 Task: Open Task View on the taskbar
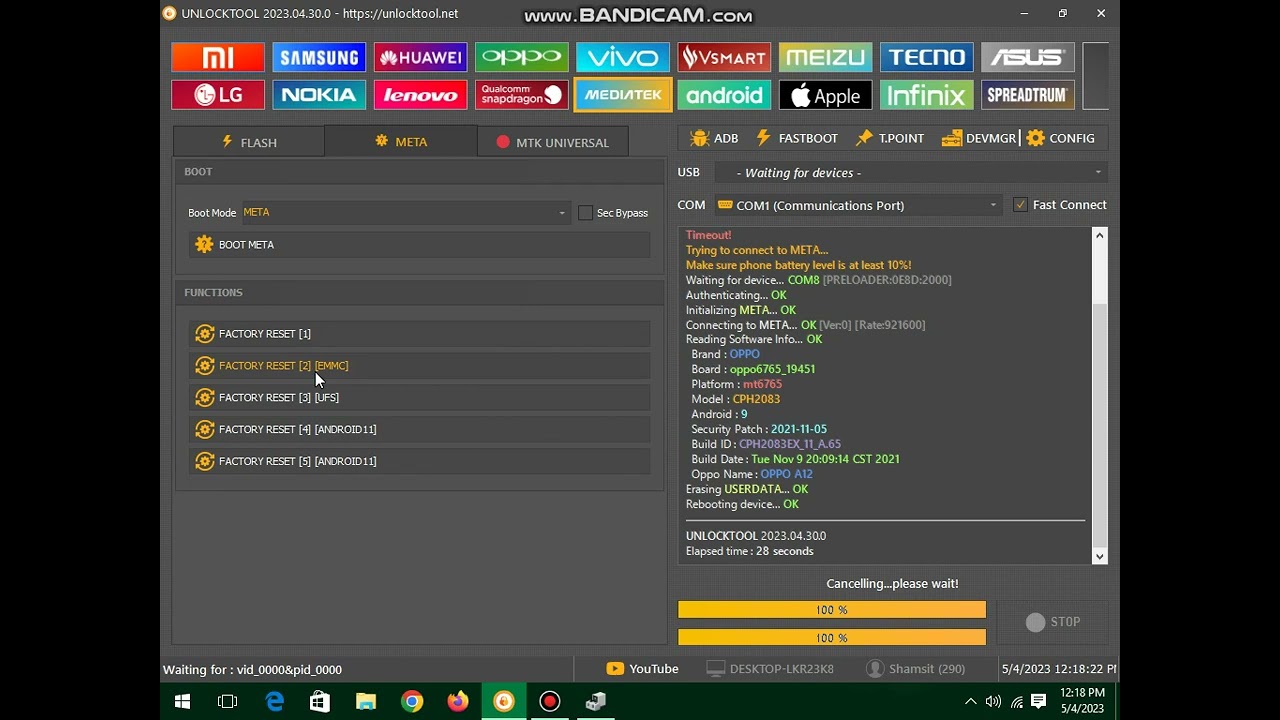coord(228,702)
